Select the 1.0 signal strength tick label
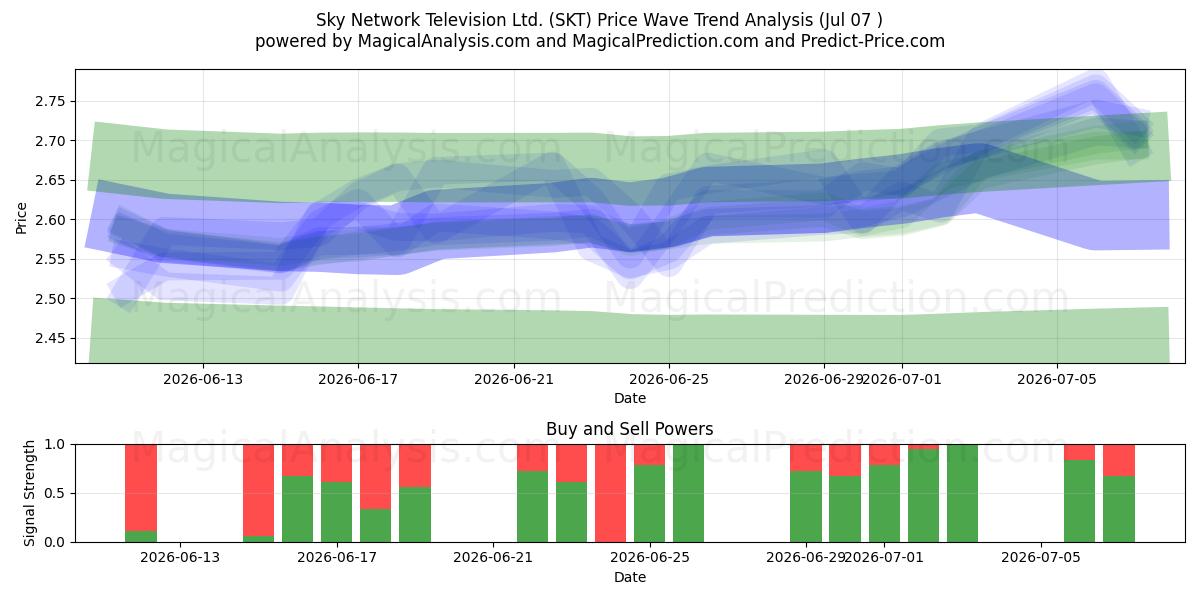This screenshot has height=600, width=1200. [56, 444]
